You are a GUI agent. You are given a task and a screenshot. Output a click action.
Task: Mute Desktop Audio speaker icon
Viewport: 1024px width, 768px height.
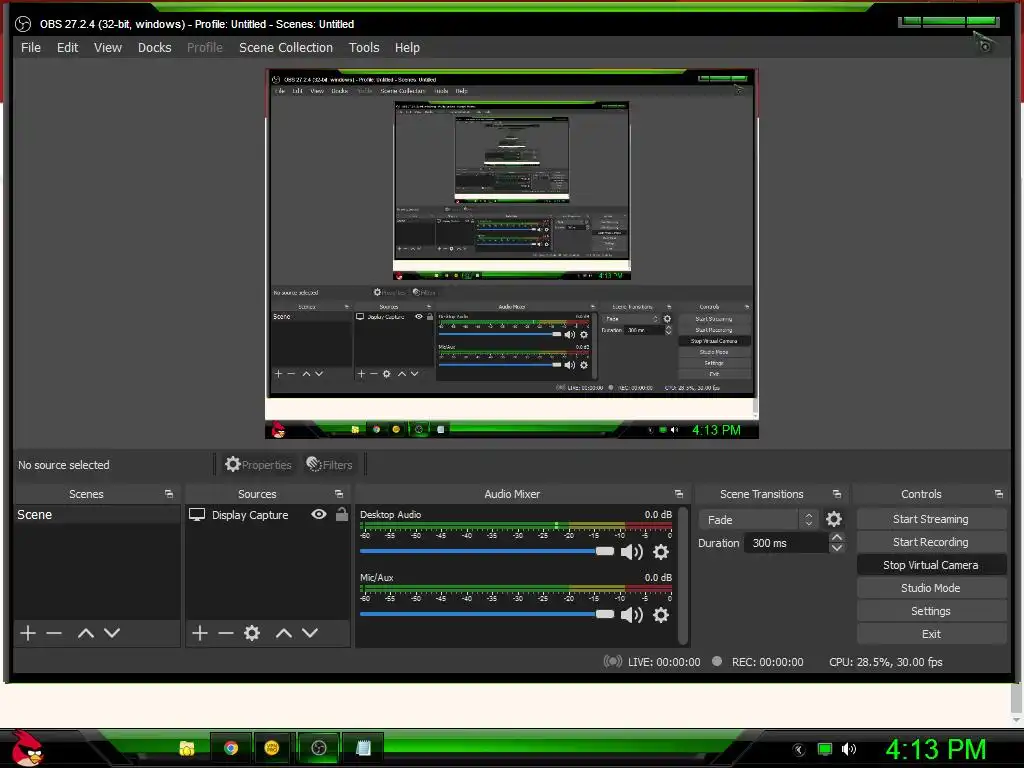pyautogui.click(x=632, y=552)
